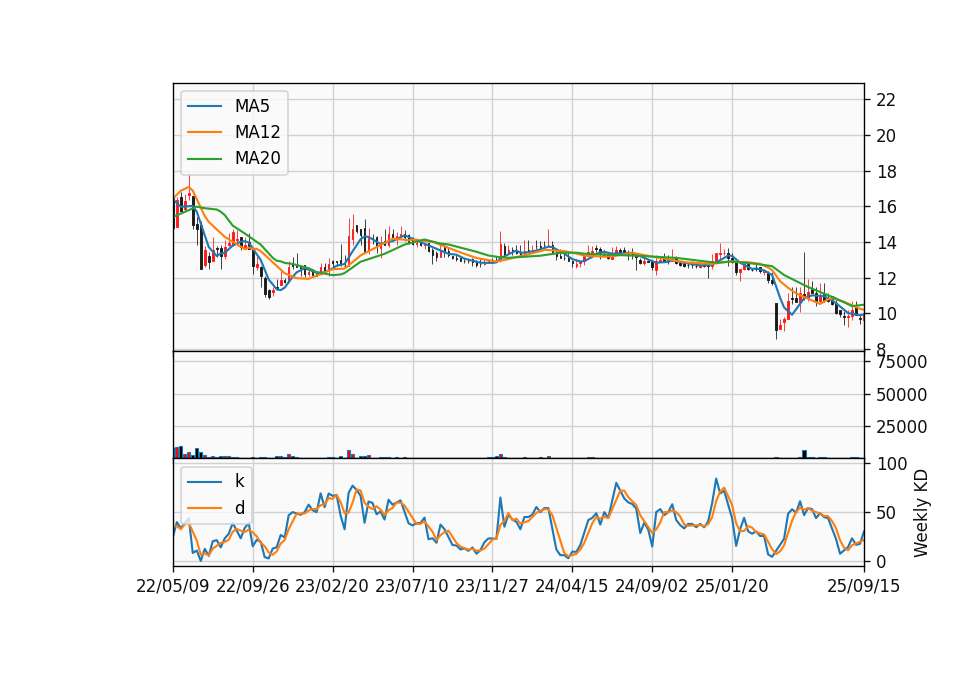
Task: Click the price axis value 20
Action: [x=886, y=136]
